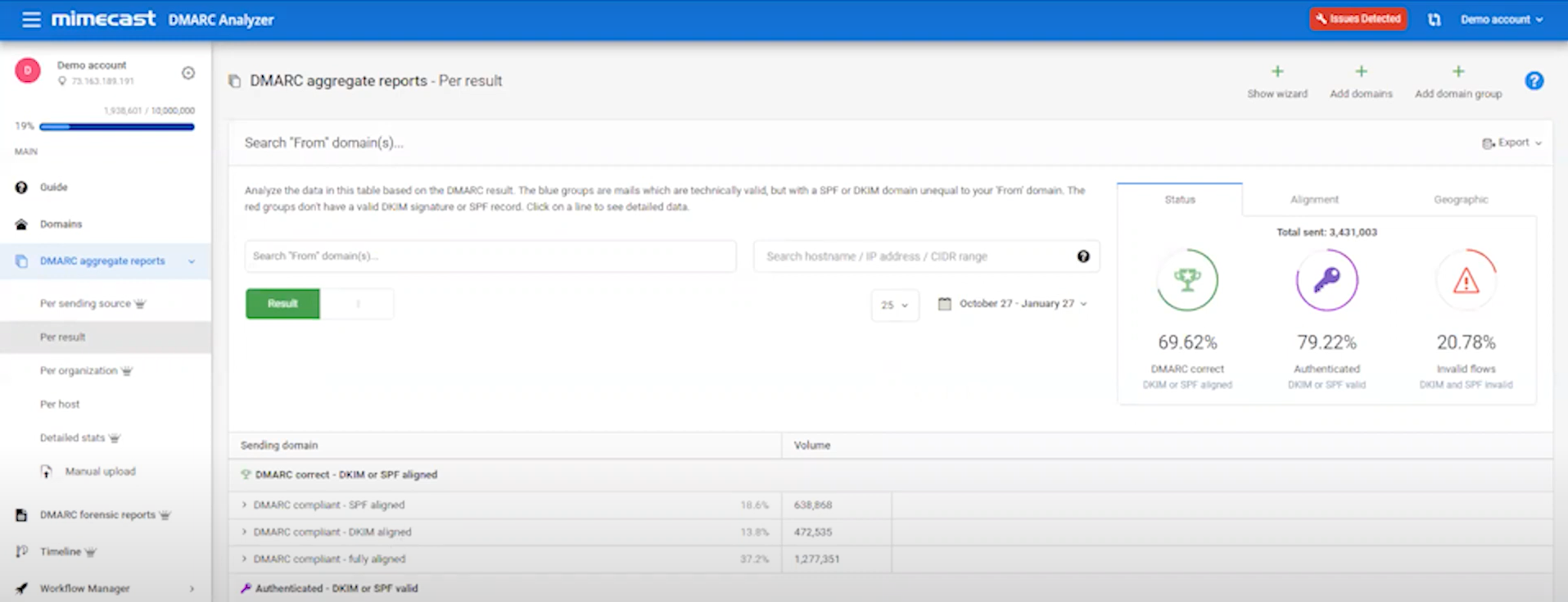
Task: Click crown icon next to Per sending source
Action: 140,304
